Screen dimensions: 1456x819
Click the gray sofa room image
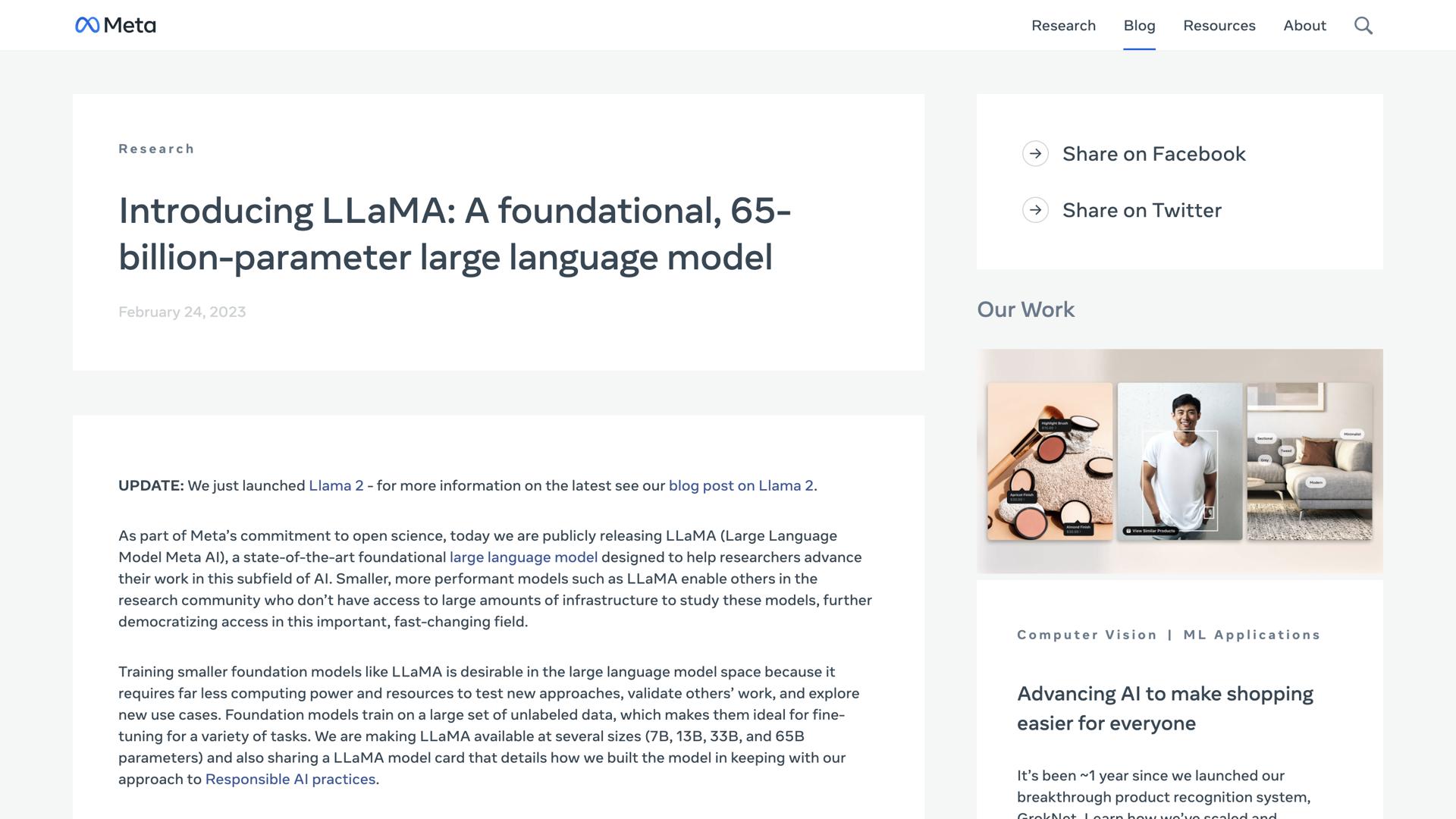[x=1310, y=461]
